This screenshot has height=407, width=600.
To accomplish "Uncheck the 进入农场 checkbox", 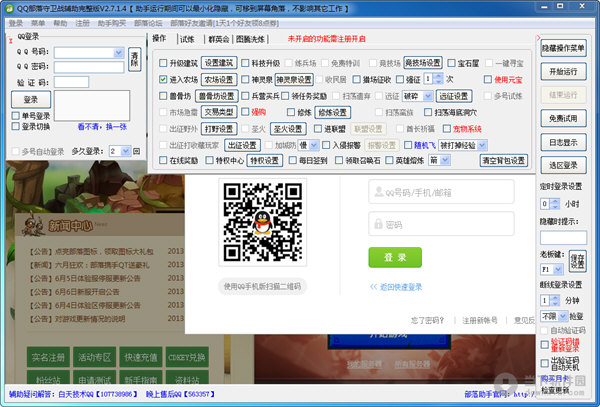I will point(163,80).
